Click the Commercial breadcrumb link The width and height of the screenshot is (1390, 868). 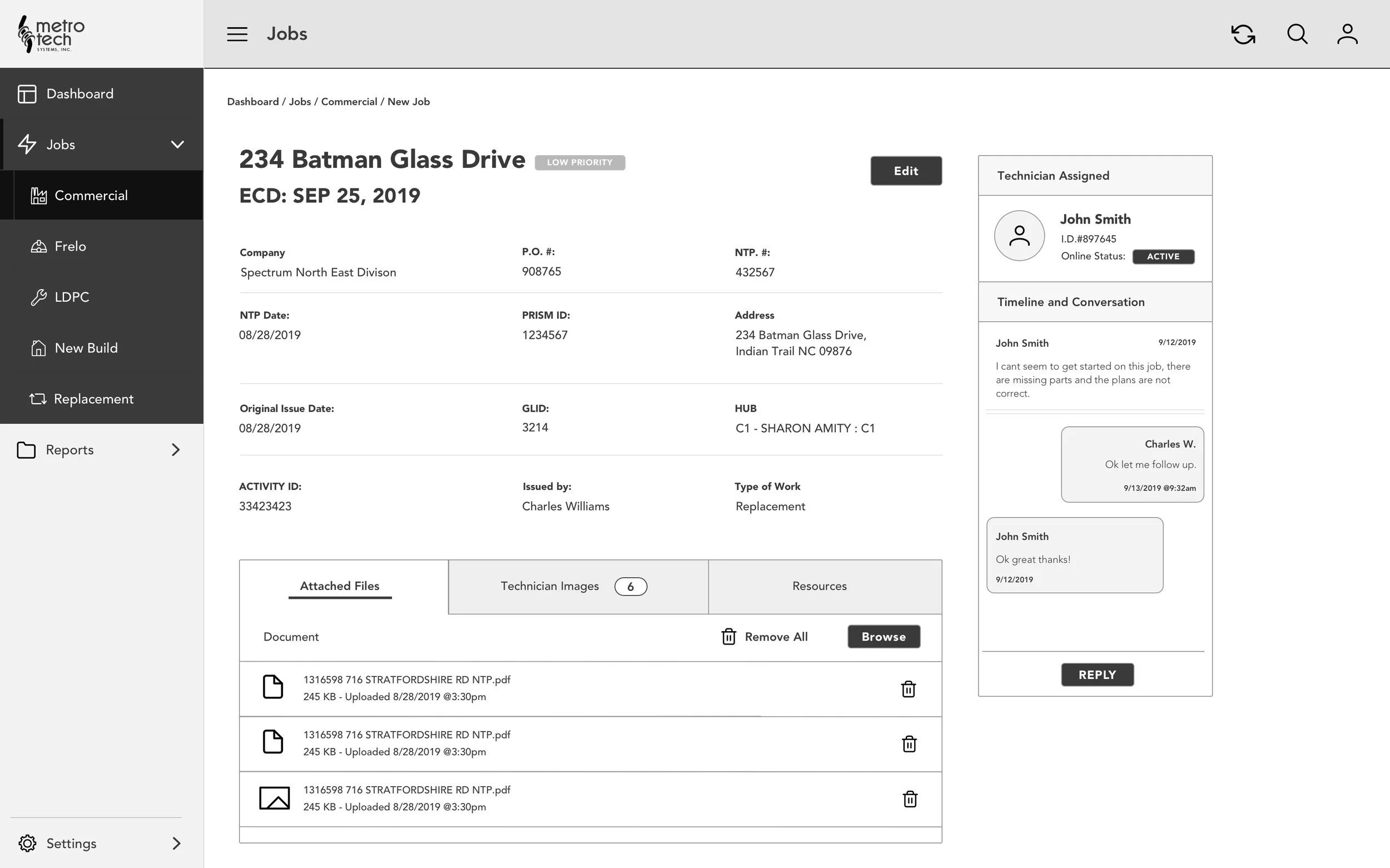pos(349,102)
